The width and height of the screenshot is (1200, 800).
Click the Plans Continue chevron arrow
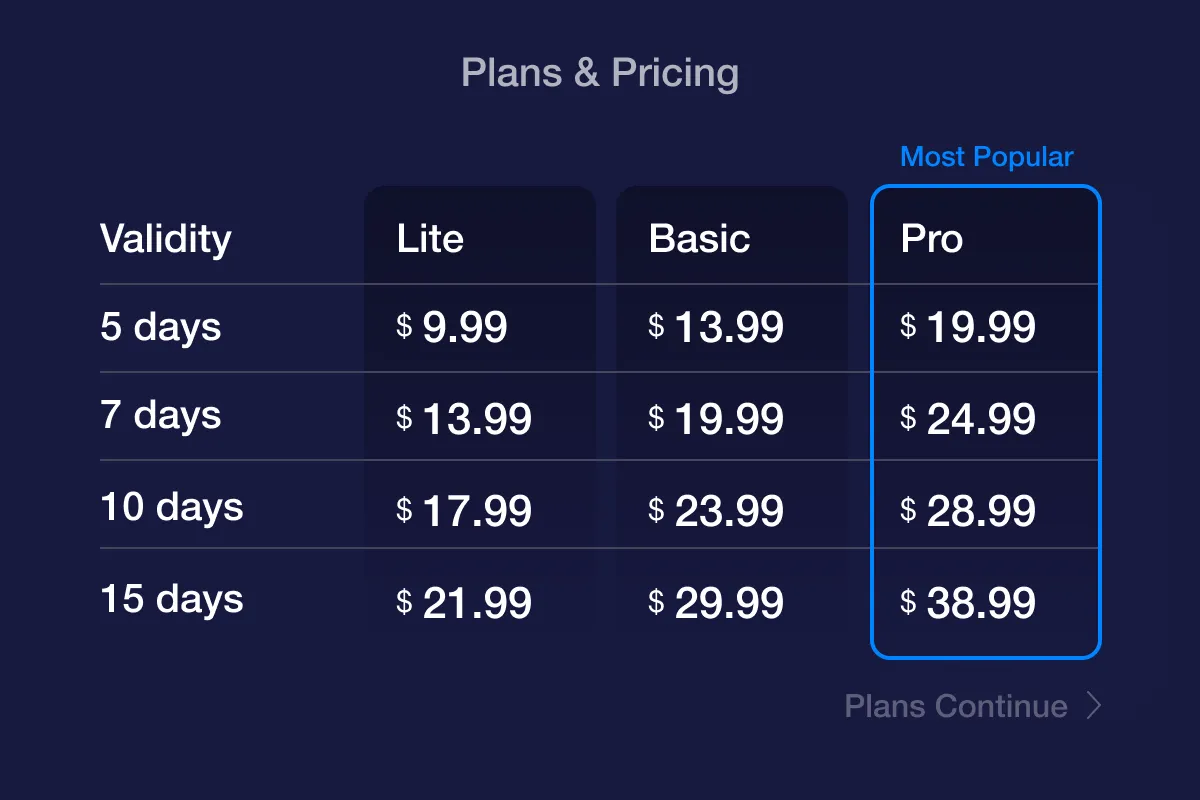click(x=1094, y=706)
